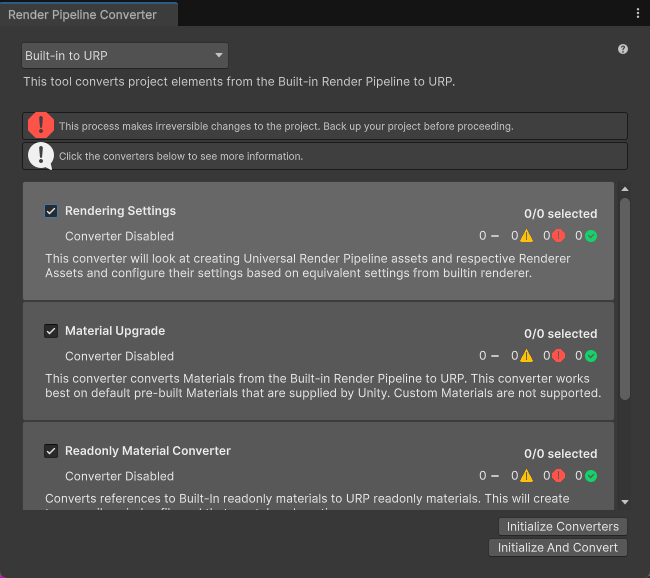This screenshot has width=650, height=578.
Task: Click Rendering Settings green checkmark status icon
Action: tap(591, 236)
